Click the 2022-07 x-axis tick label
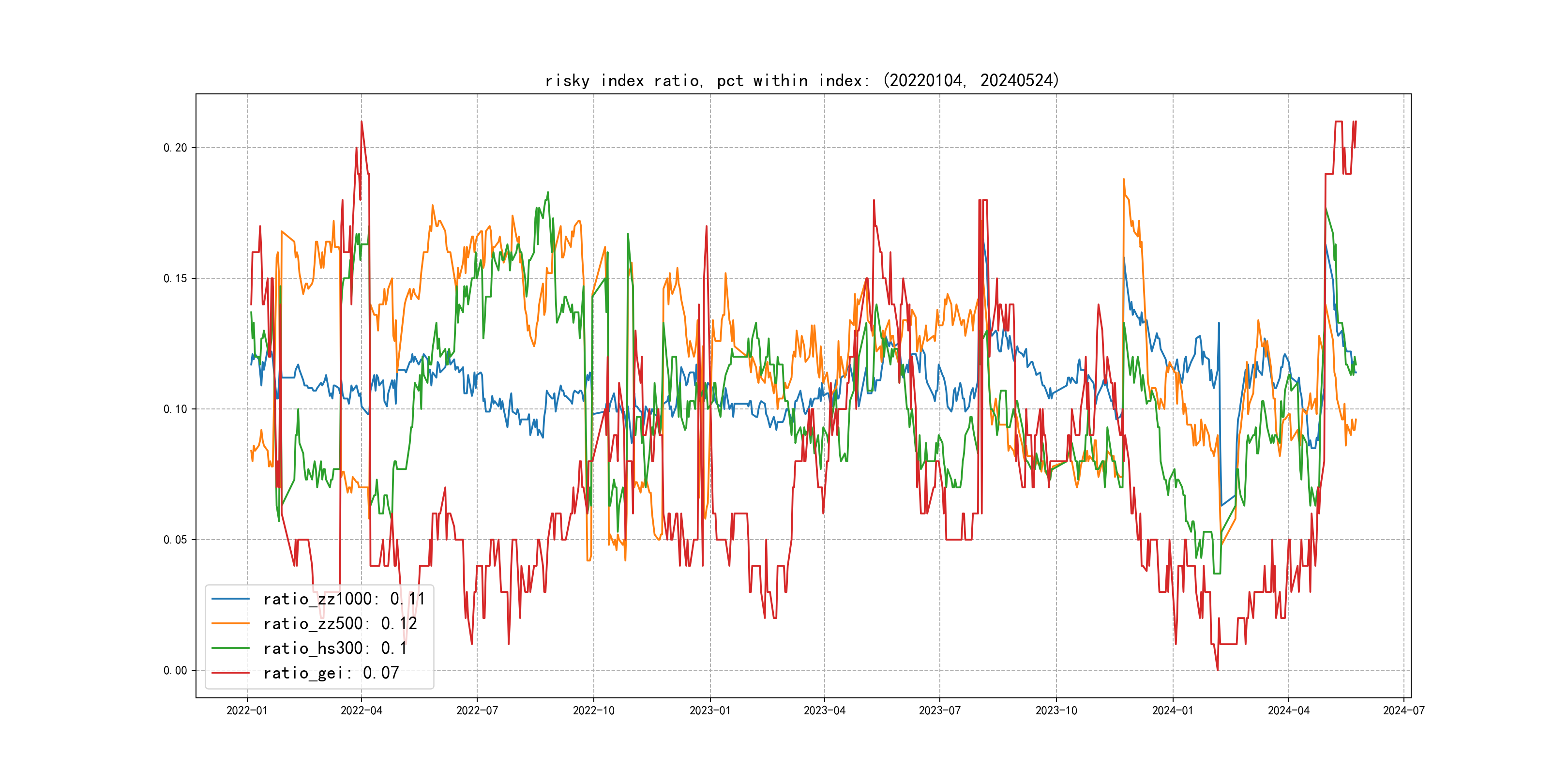Screen dimensions: 1568x784 point(477,710)
